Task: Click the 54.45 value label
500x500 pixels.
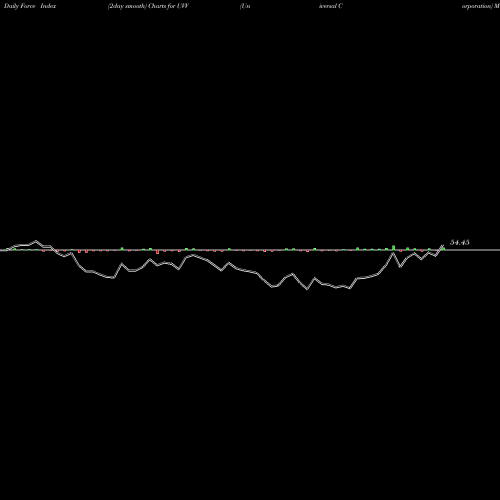Action: [x=460, y=242]
